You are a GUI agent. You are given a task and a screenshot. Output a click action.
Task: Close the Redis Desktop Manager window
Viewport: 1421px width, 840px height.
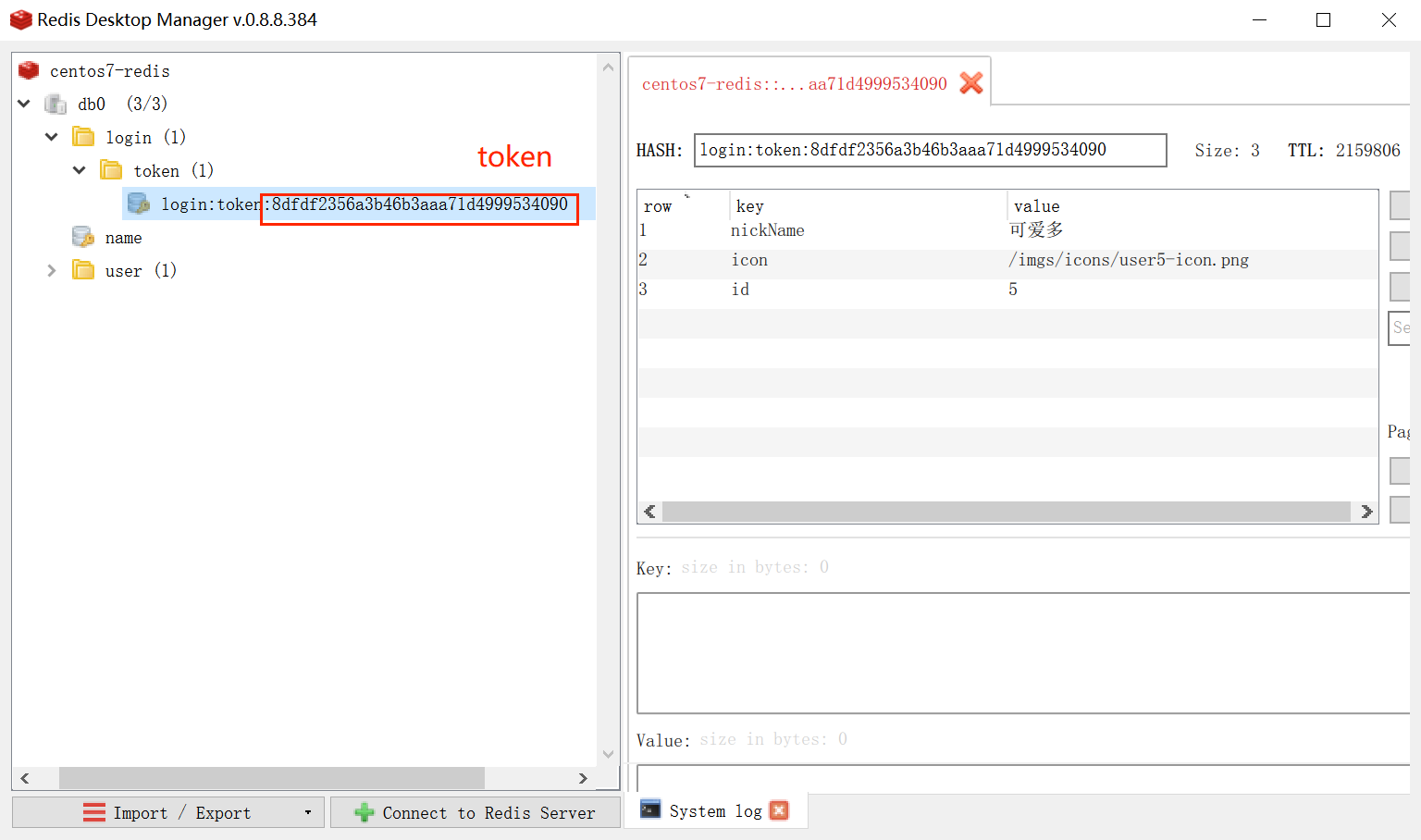tap(1389, 20)
